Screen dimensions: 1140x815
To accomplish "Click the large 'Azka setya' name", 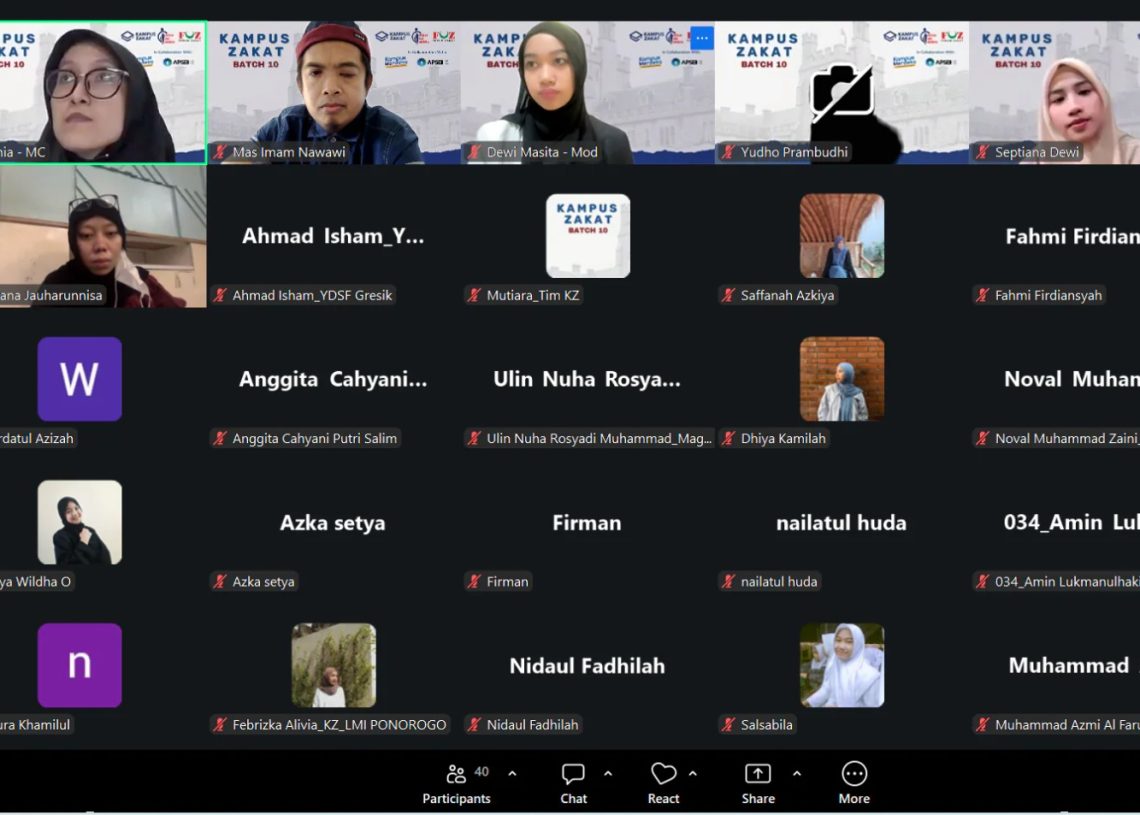I will point(333,523).
